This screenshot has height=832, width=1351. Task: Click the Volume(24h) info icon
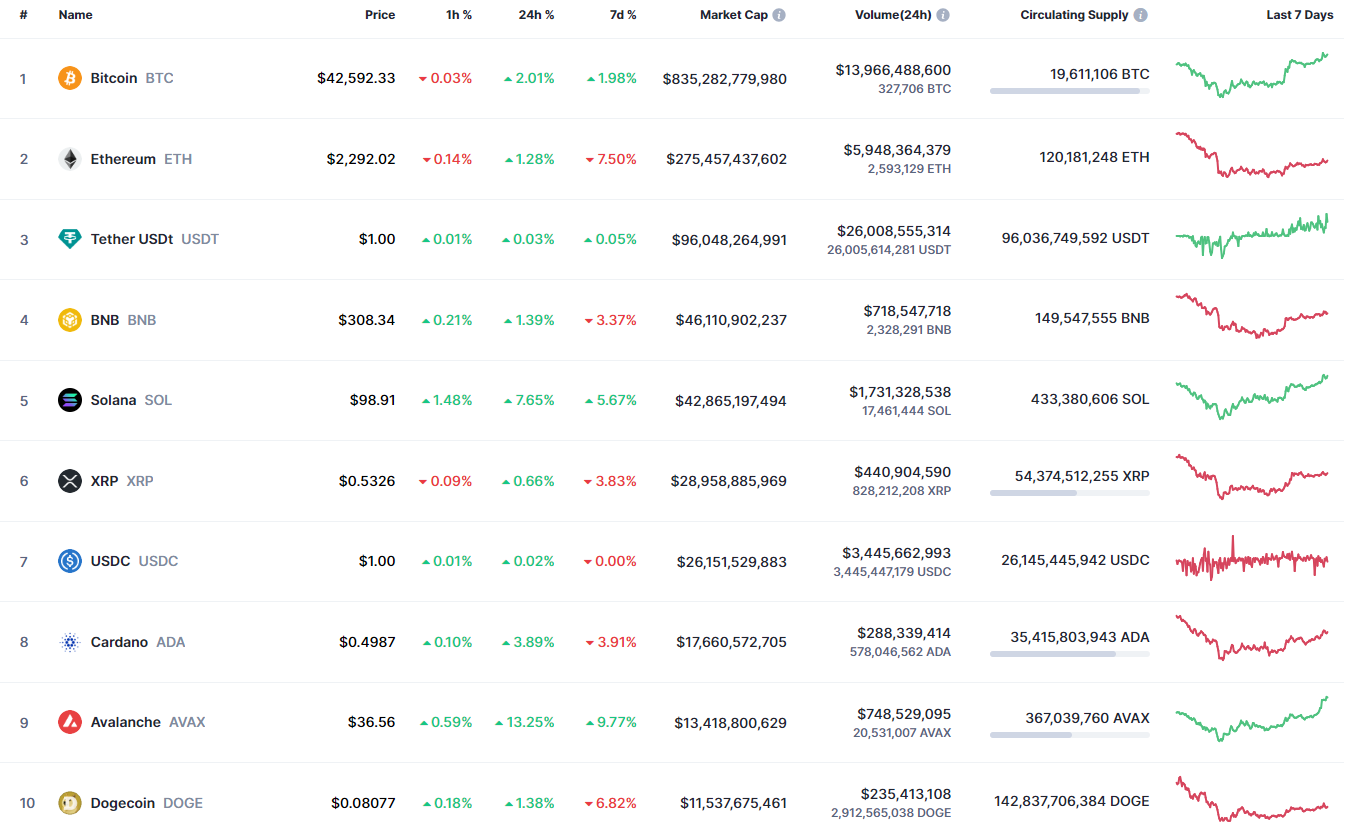(x=943, y=15)
